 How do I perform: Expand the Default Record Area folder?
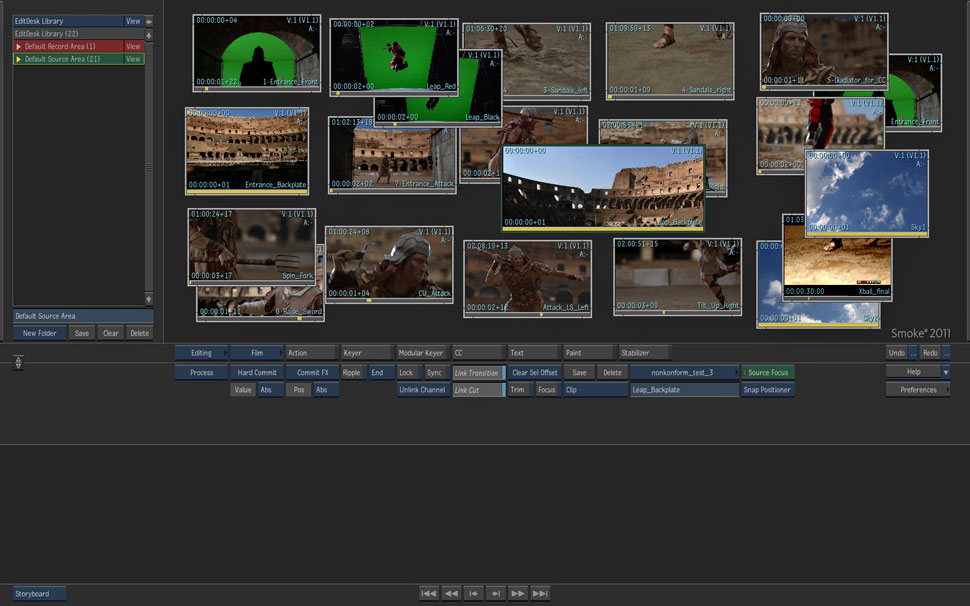click(19, 46)
